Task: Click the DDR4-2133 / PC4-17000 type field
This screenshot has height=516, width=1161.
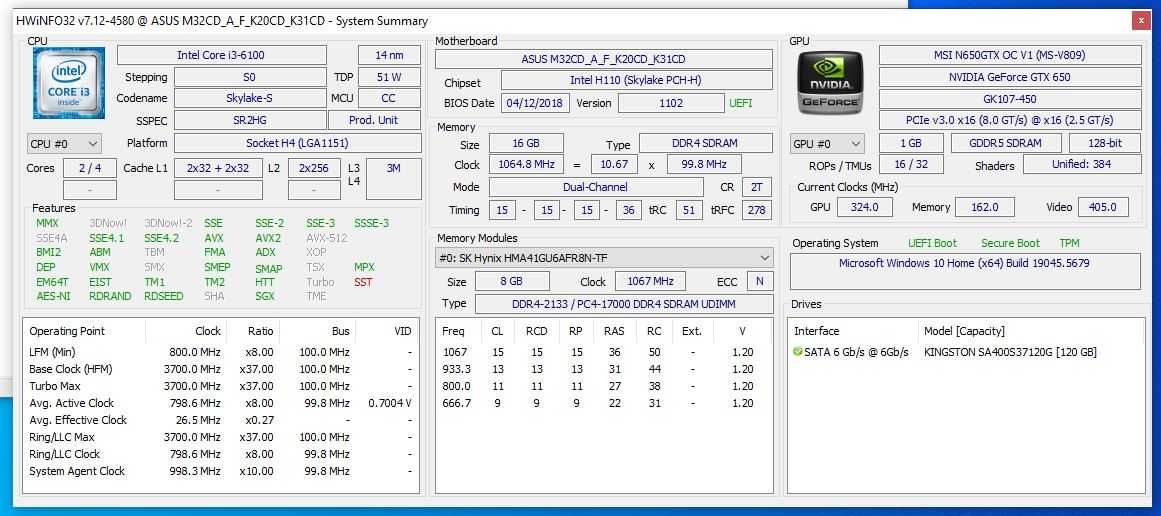Action: tap(623, 304)
